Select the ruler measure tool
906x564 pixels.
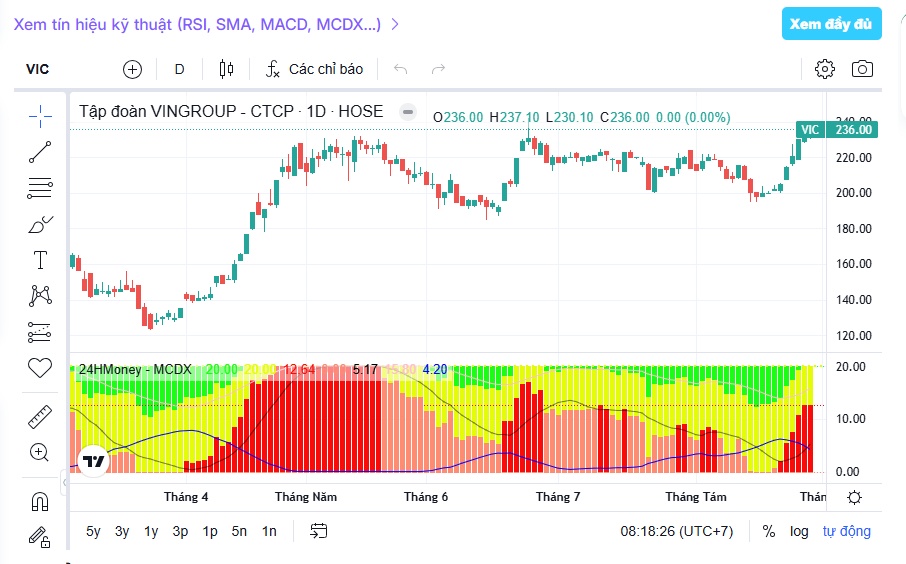tap(40, 417)
